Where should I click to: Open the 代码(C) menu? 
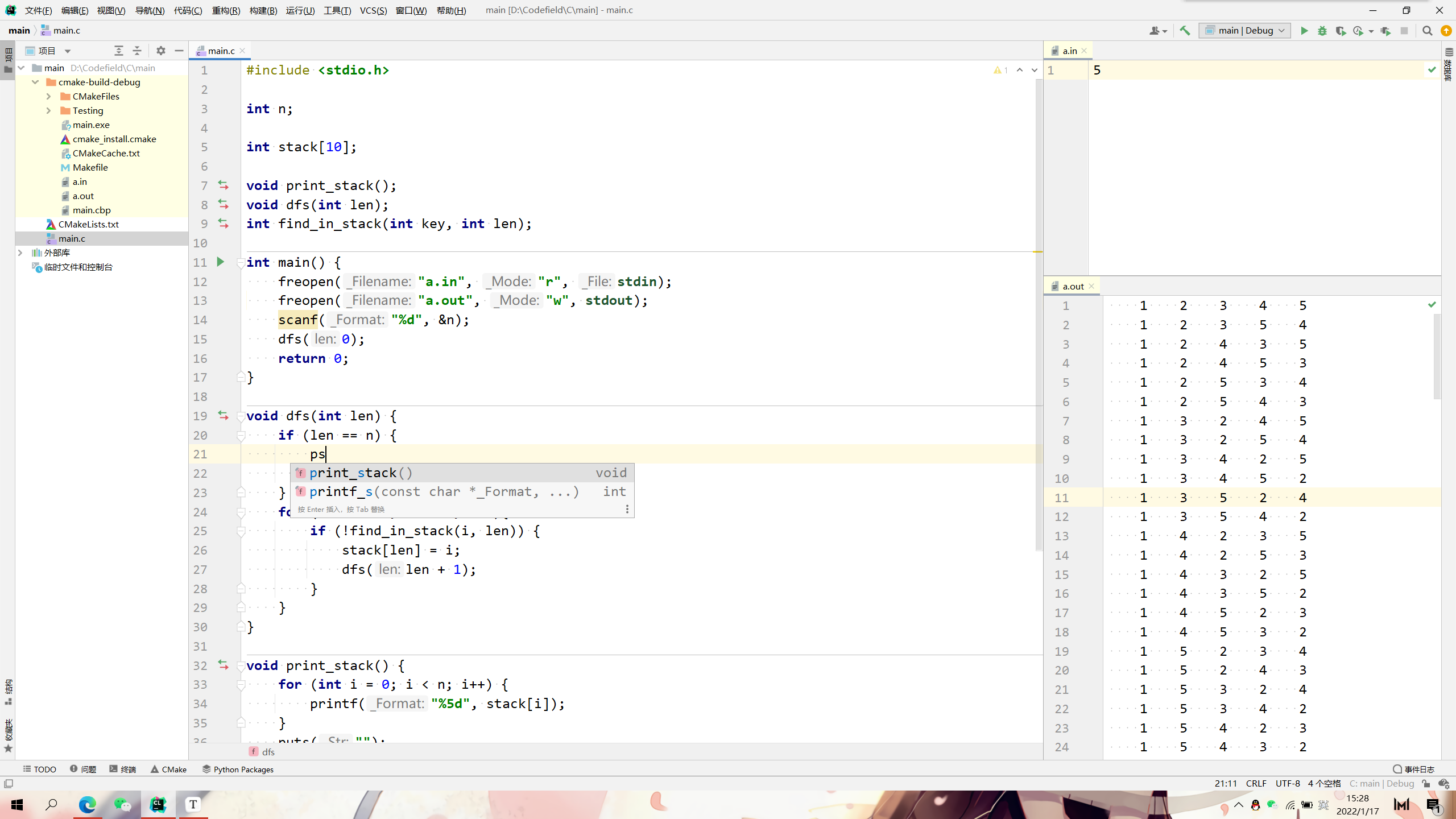coord(188,10)
